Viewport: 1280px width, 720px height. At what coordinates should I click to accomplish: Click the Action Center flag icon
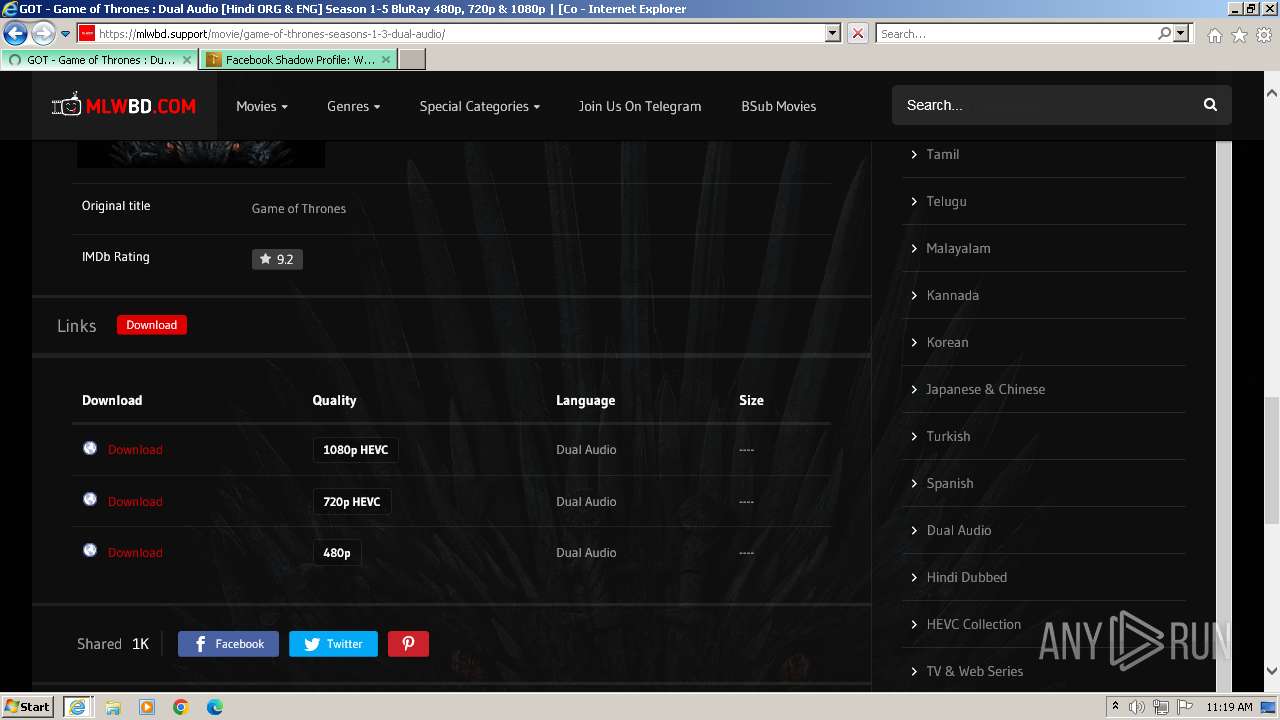coord(1185,707)
